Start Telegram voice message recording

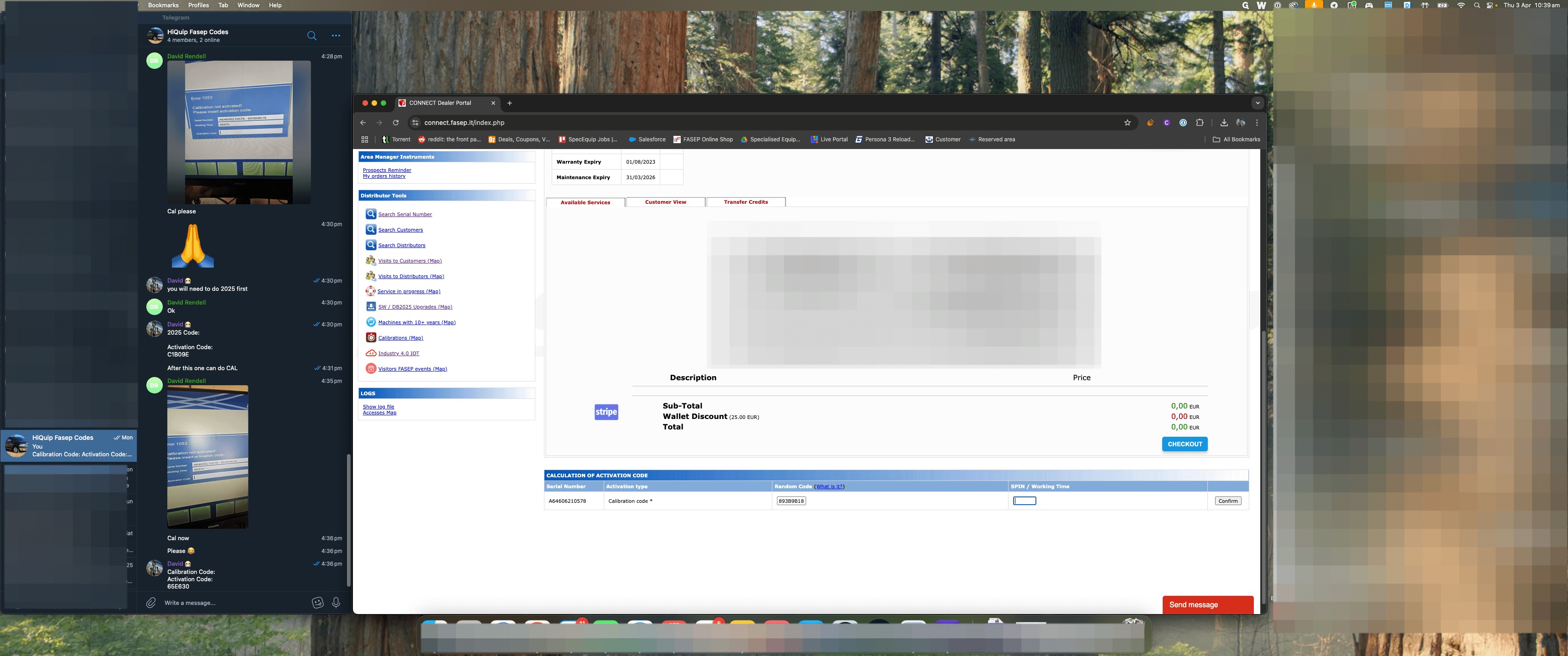point(336,603)
